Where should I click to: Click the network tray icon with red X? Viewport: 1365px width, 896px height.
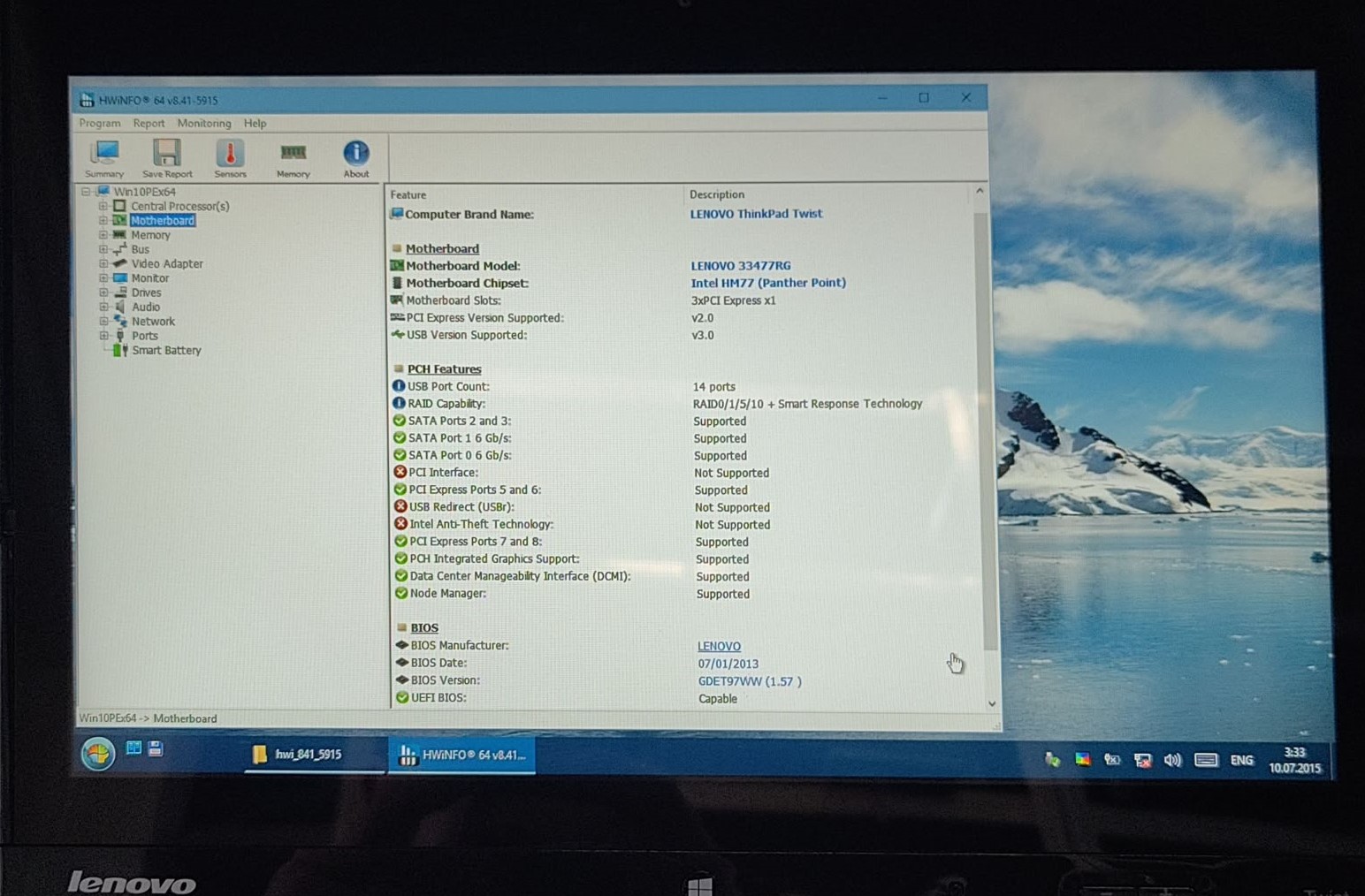tap(1142, 760)
